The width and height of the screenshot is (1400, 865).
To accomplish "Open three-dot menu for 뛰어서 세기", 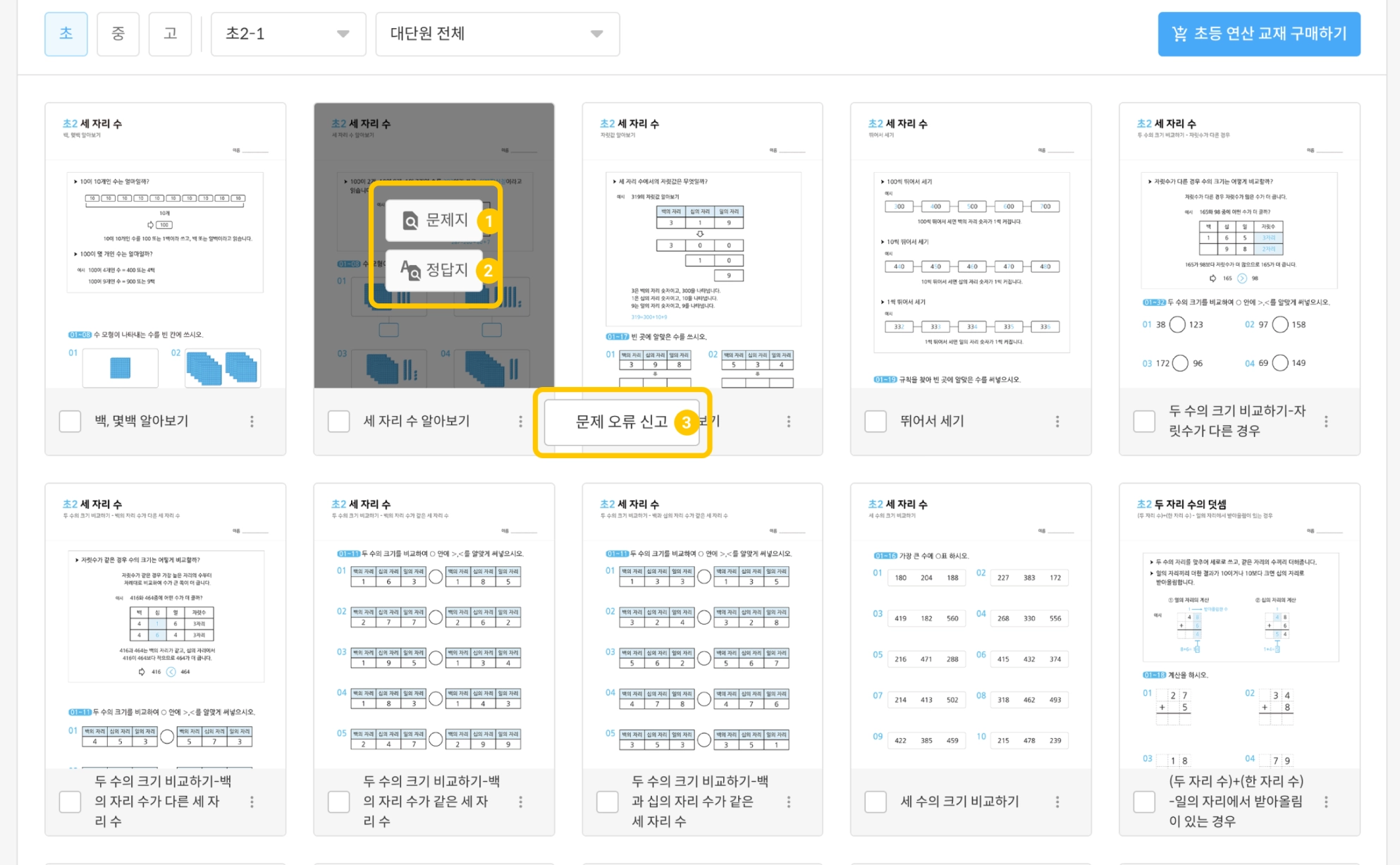I will point(1057,422).
